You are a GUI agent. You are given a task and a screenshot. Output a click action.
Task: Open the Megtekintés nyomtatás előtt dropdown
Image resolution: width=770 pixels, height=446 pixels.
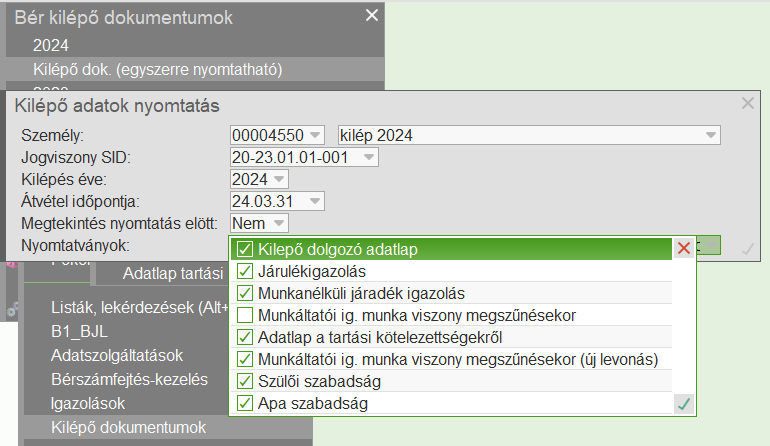point(278,223)
